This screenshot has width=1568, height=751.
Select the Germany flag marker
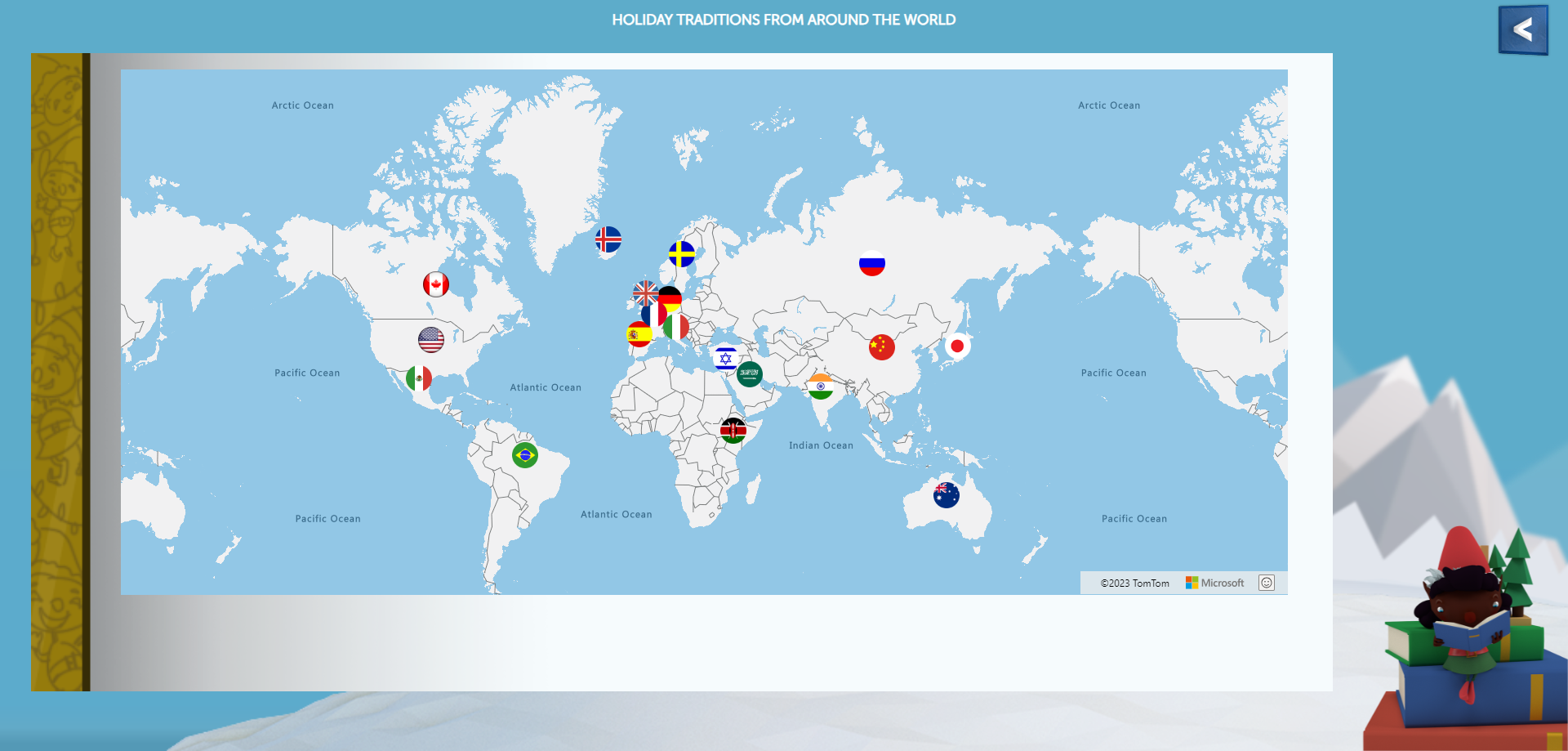point(672,297)
